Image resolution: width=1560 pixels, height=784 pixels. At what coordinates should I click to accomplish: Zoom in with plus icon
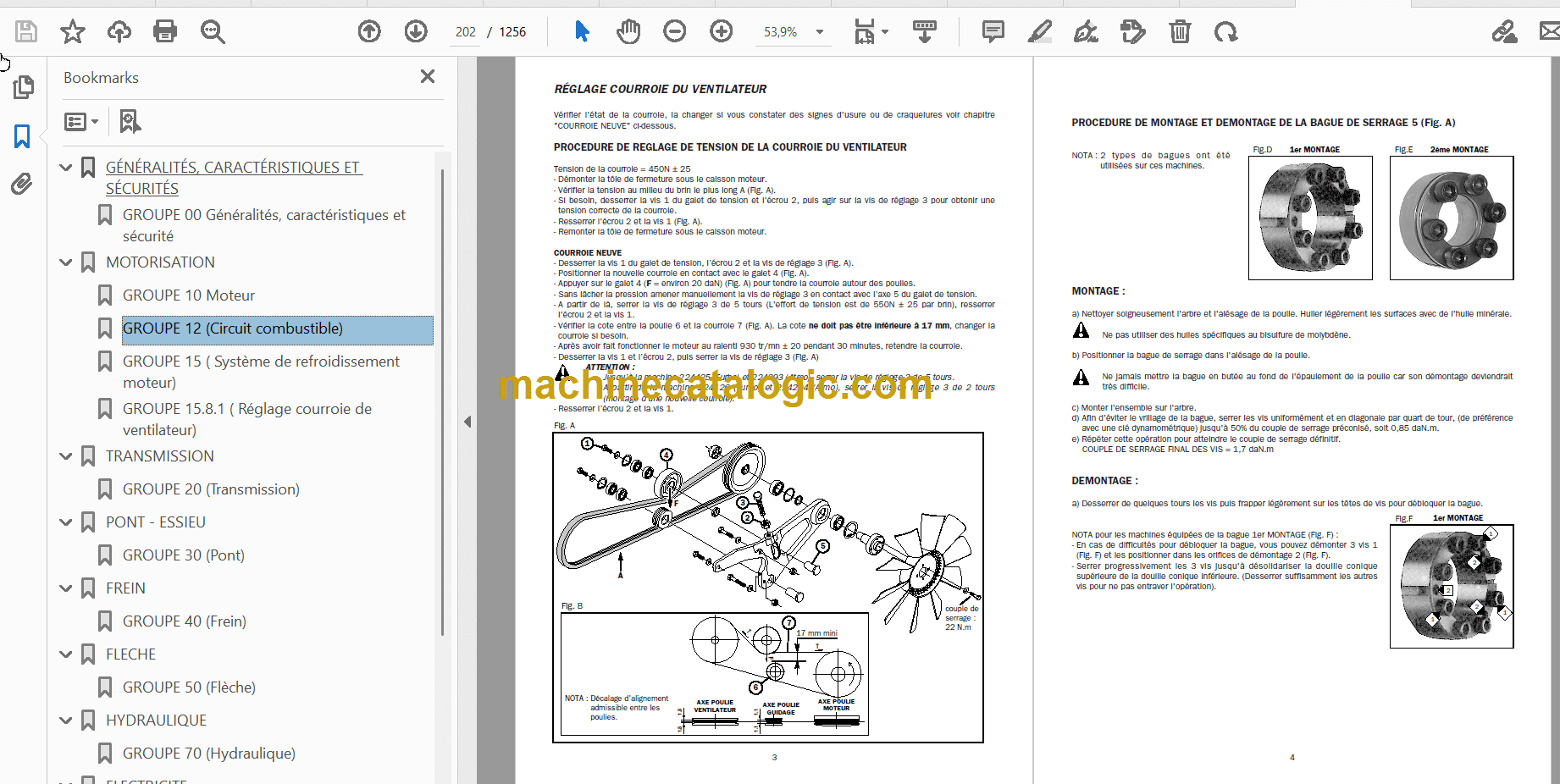pos(722,32)
